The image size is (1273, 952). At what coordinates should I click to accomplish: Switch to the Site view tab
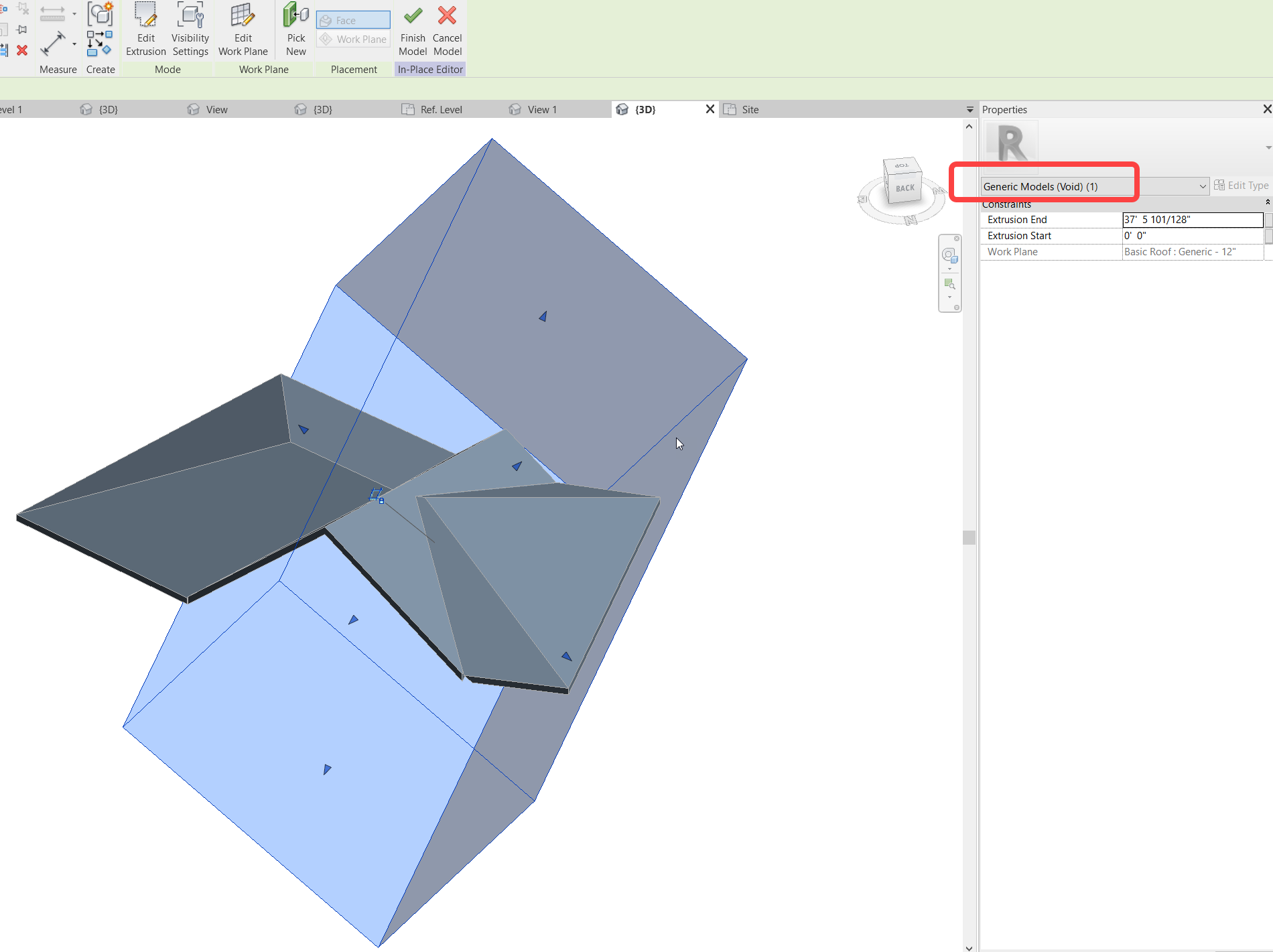tap(750, 109)
